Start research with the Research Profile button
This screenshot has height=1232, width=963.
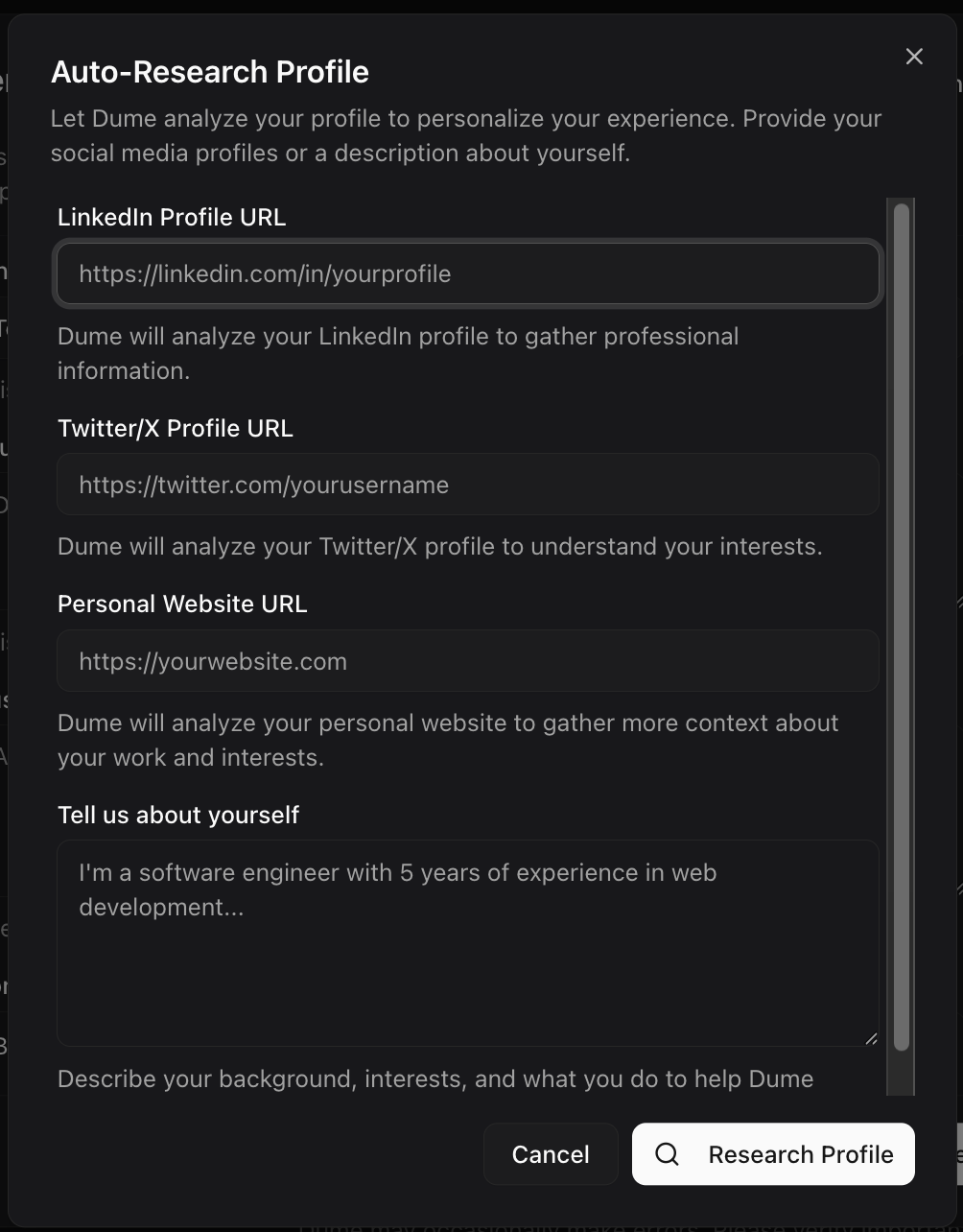(773, 1154)
